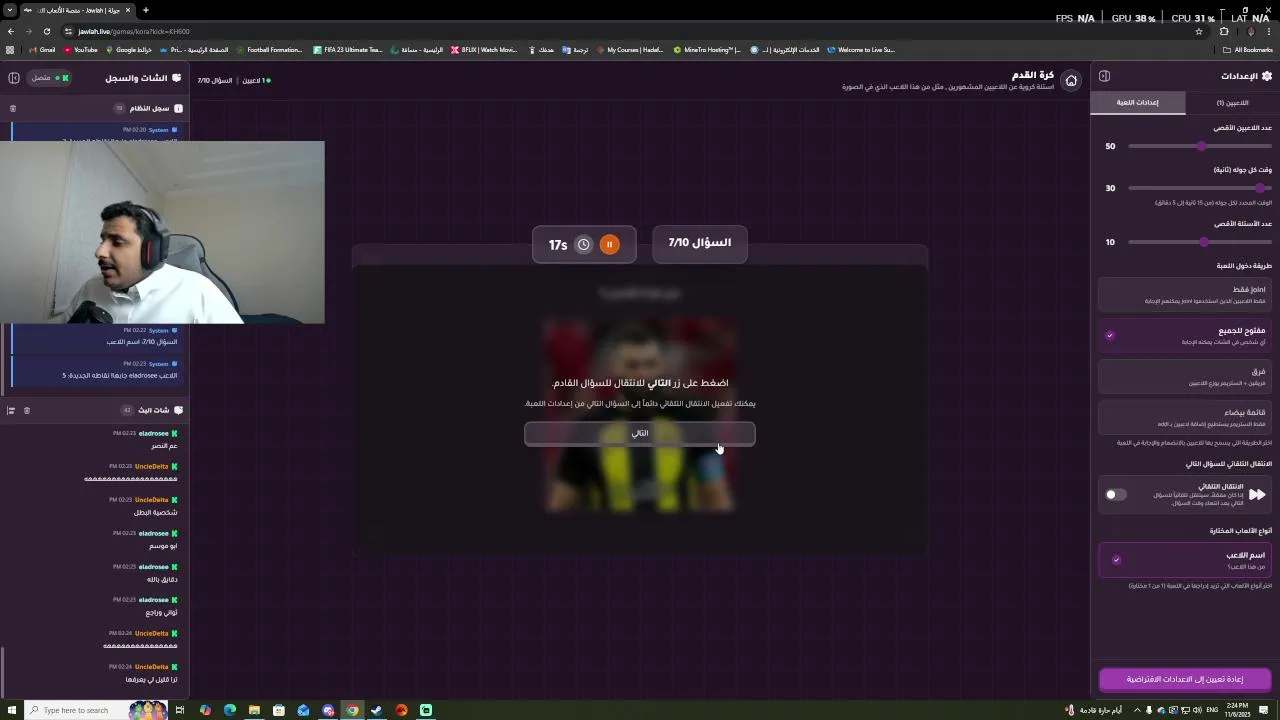The width and height of the screenshot is (1280, 720).
Task: Click the browser reload button
Action: [x=46, y=31]
